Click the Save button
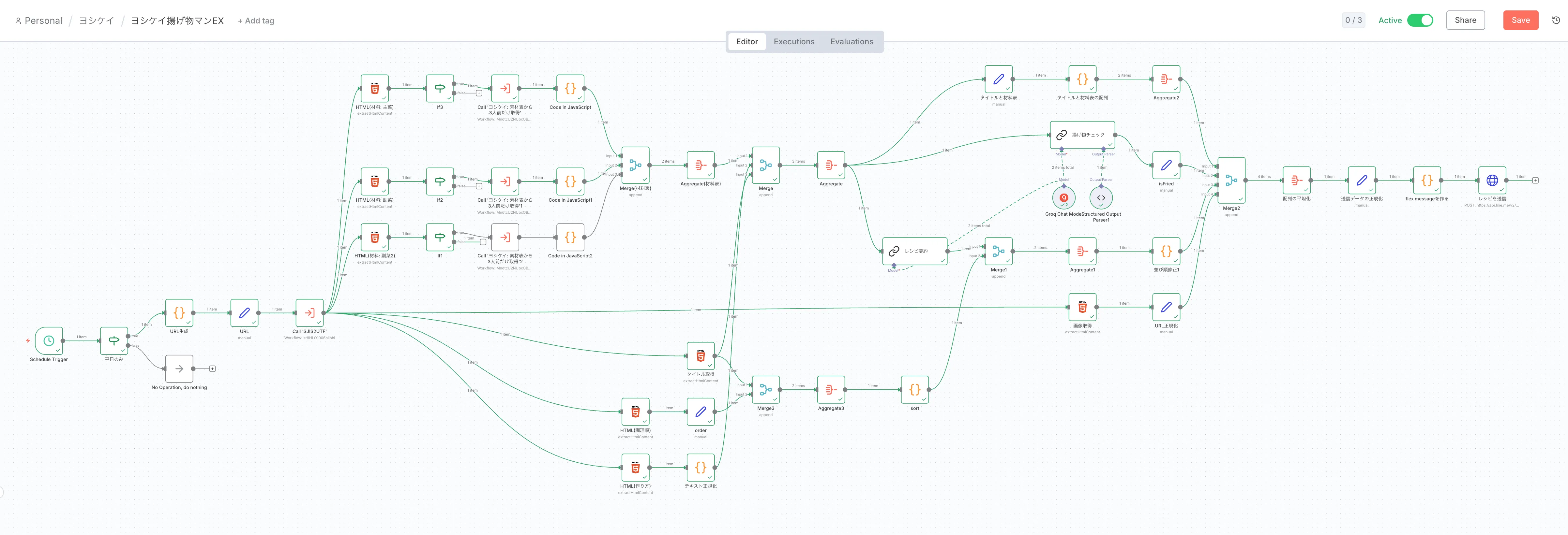The width and height of the screenshot is (1568, 535). coord(1520,20)
